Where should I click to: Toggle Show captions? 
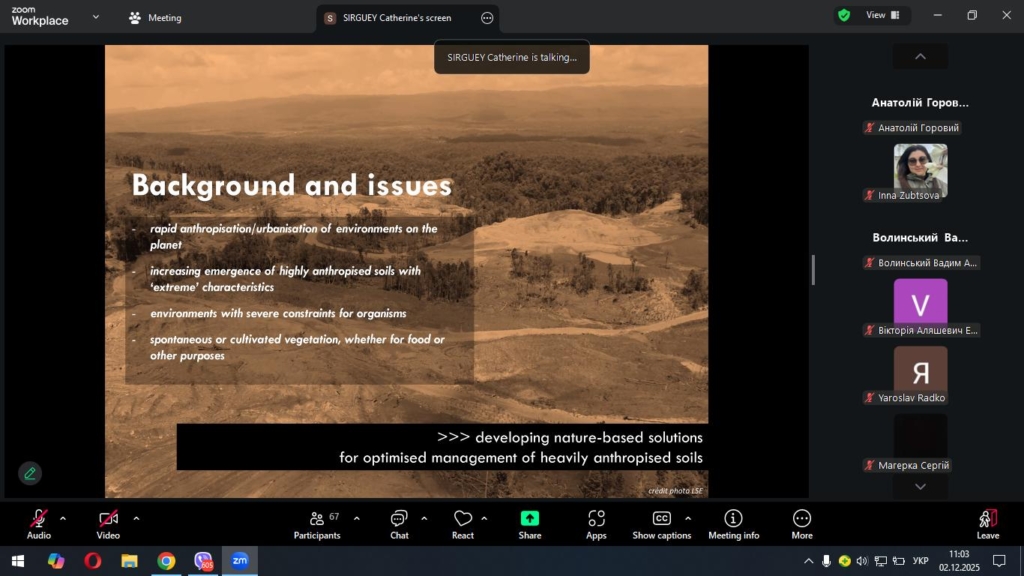pos(661,523)
